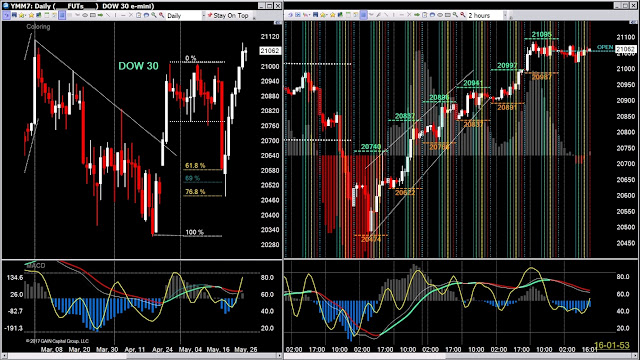Click the green arrow icon in 2 hours chart toolbar
Image resolution: width=640 pixels, height=360 pixels.
(417, 15)
